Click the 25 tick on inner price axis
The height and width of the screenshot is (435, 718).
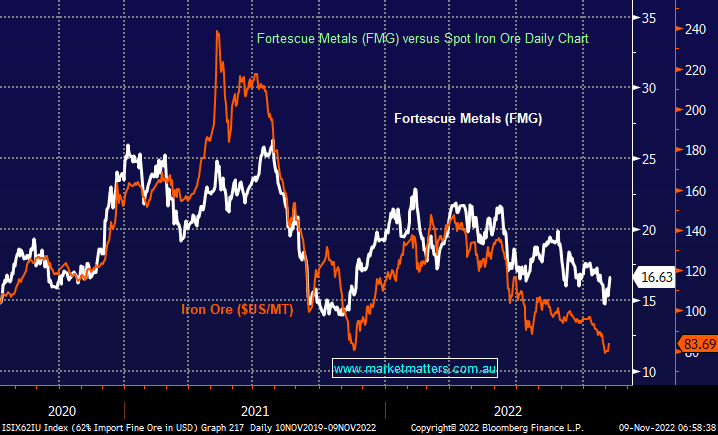[x=649, y=159]
